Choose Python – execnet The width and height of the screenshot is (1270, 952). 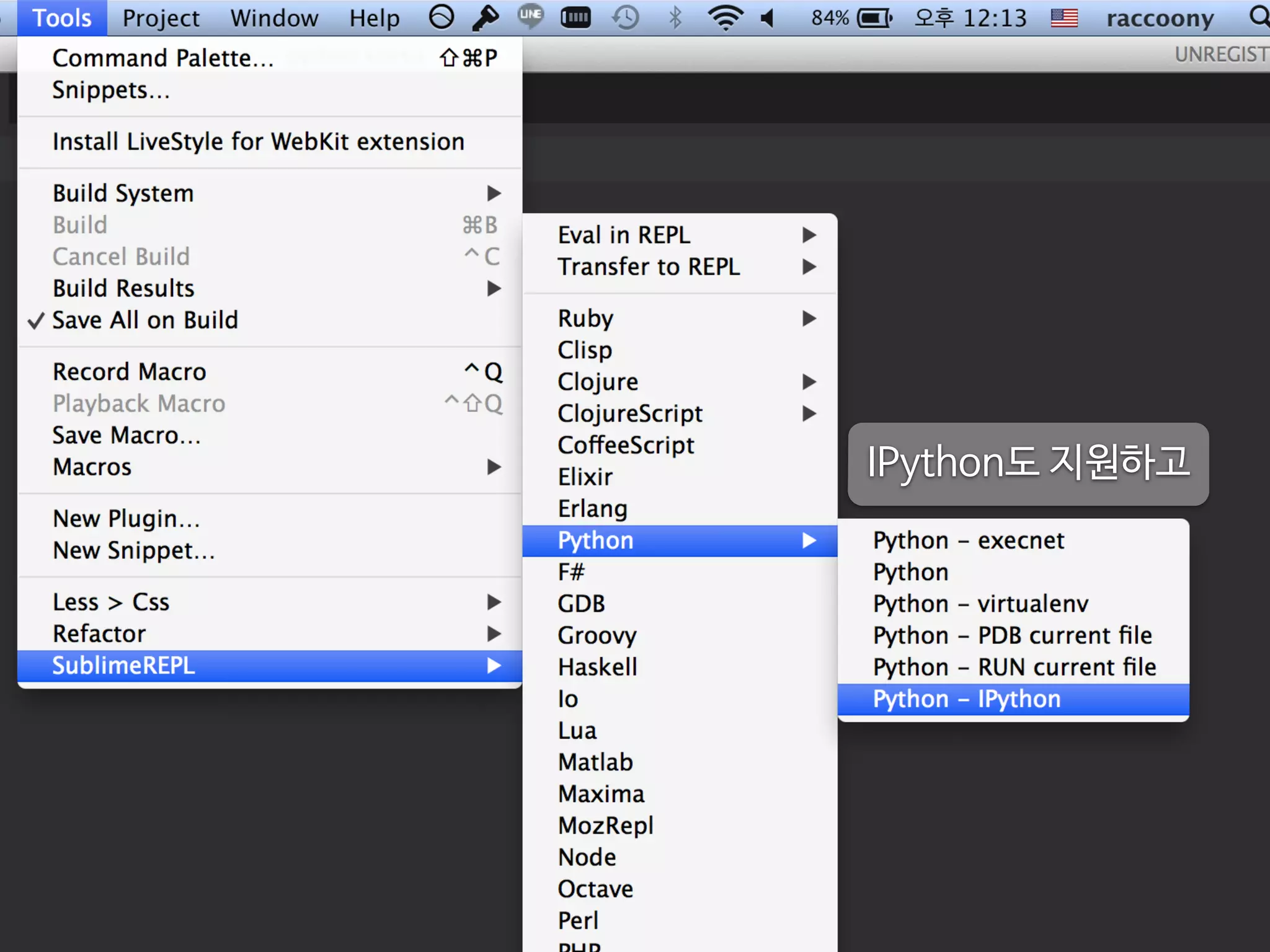(1013, 540)
